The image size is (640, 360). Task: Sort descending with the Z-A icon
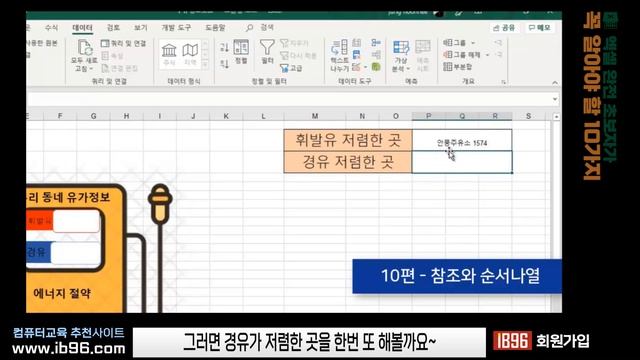(224, 64)
